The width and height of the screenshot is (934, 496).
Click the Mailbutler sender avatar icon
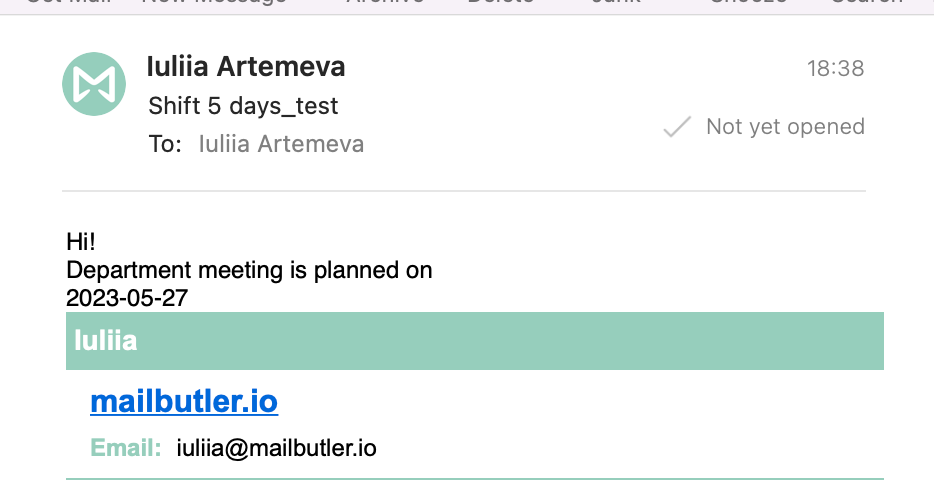pos(94,84)
